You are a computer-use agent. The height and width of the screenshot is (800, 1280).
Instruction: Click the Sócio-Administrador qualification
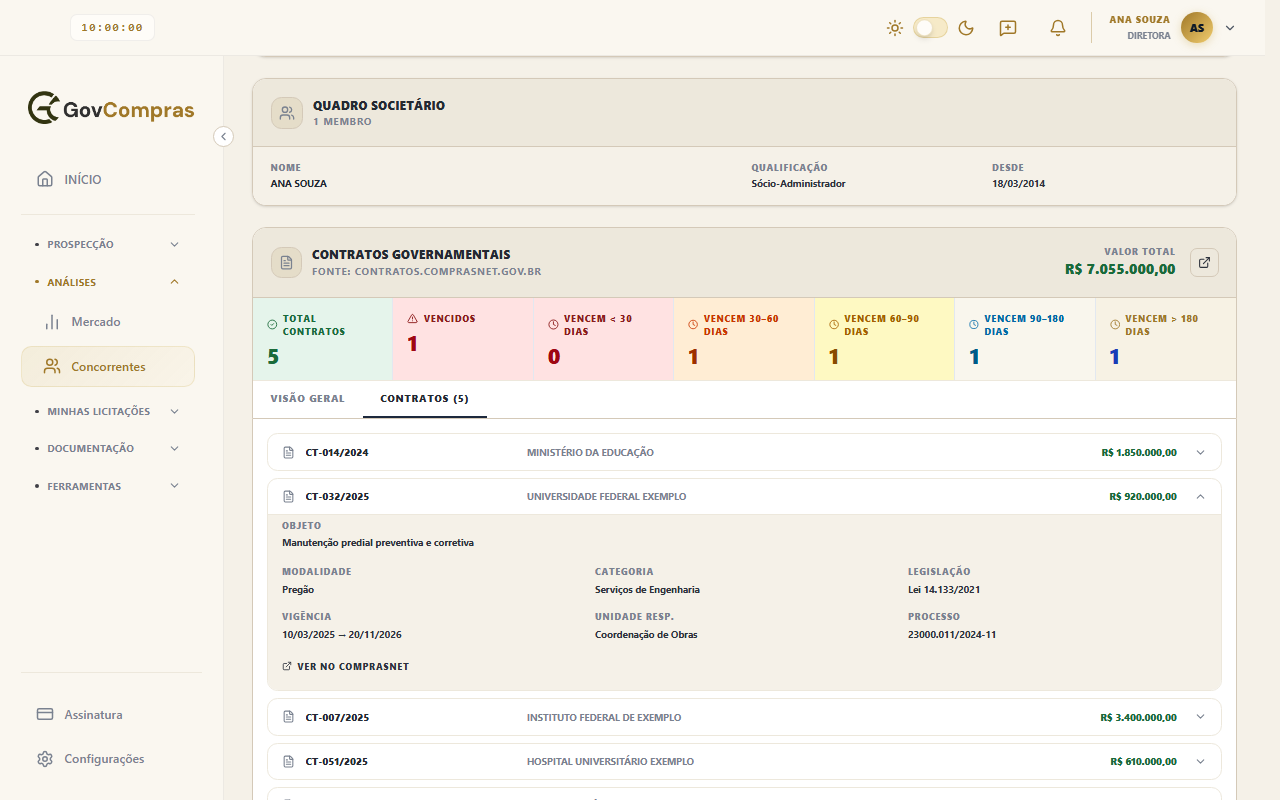click(x=798, y=183)
